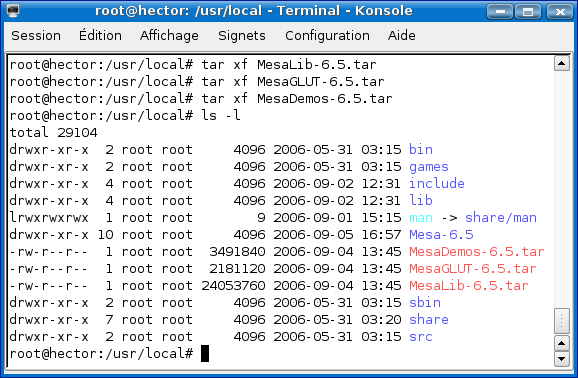
Task: Click the empty scrollbar track area
Action: 562,189
